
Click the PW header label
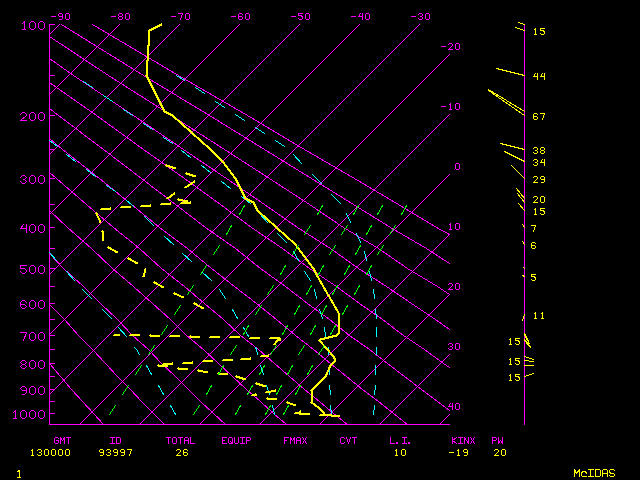click(x=497, y=440)
